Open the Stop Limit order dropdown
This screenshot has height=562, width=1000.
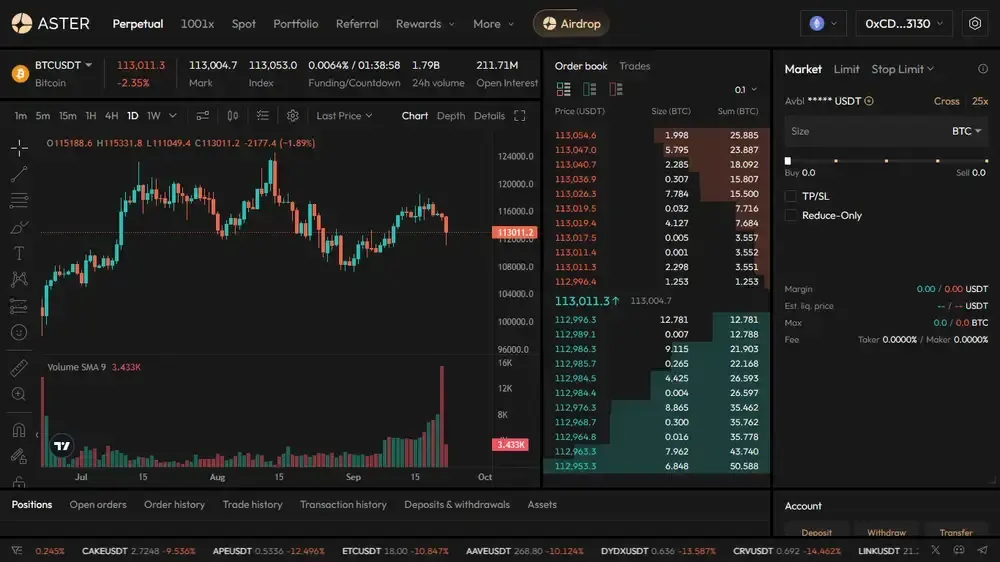click(902, 69)
